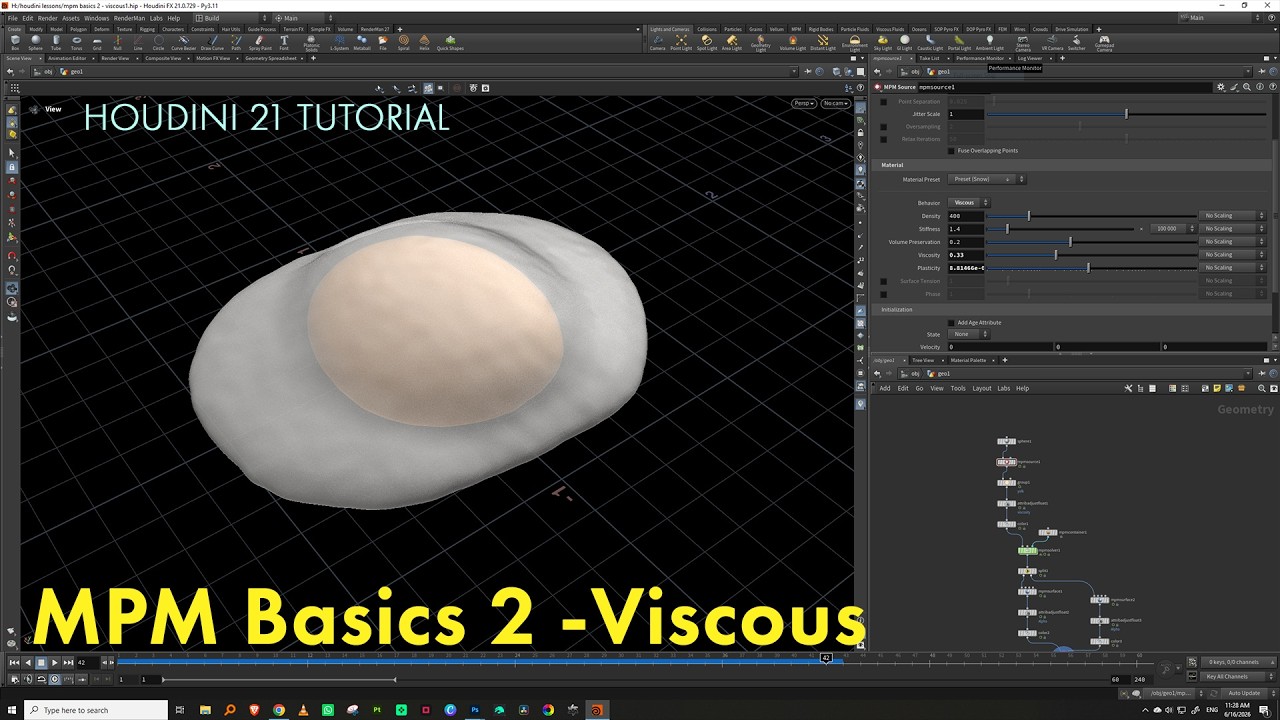Open the Persp viewport camera menu
1280x720 pixels.
[804, 103]
